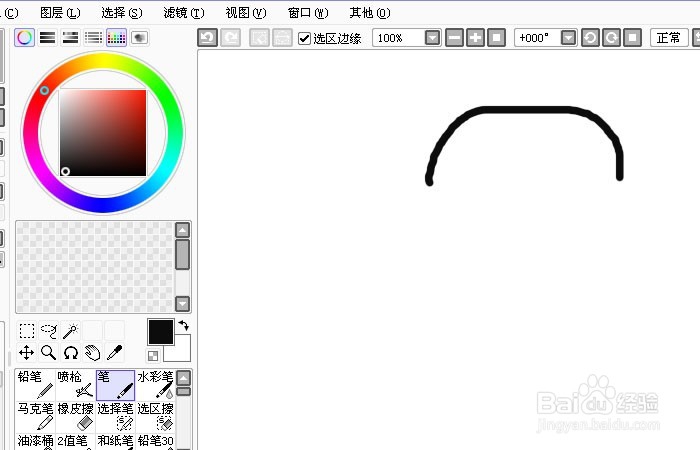This screenshot has height=450, width=700.
Task: Open the 图层(L) menu
Action: (60, 12)
